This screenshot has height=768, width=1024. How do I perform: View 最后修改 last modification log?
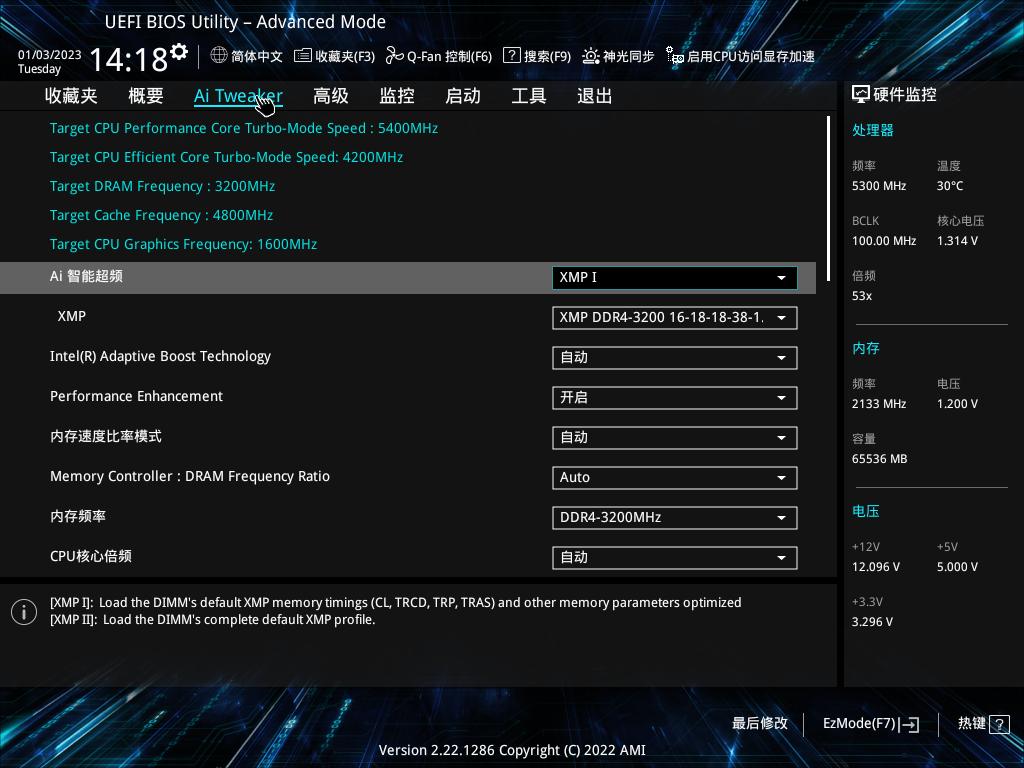[x=759, y=723]
